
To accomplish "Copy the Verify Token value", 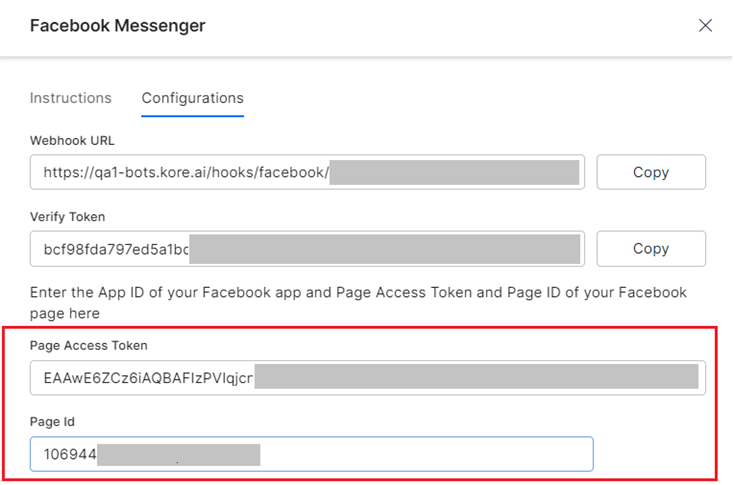I will point(651,248).
